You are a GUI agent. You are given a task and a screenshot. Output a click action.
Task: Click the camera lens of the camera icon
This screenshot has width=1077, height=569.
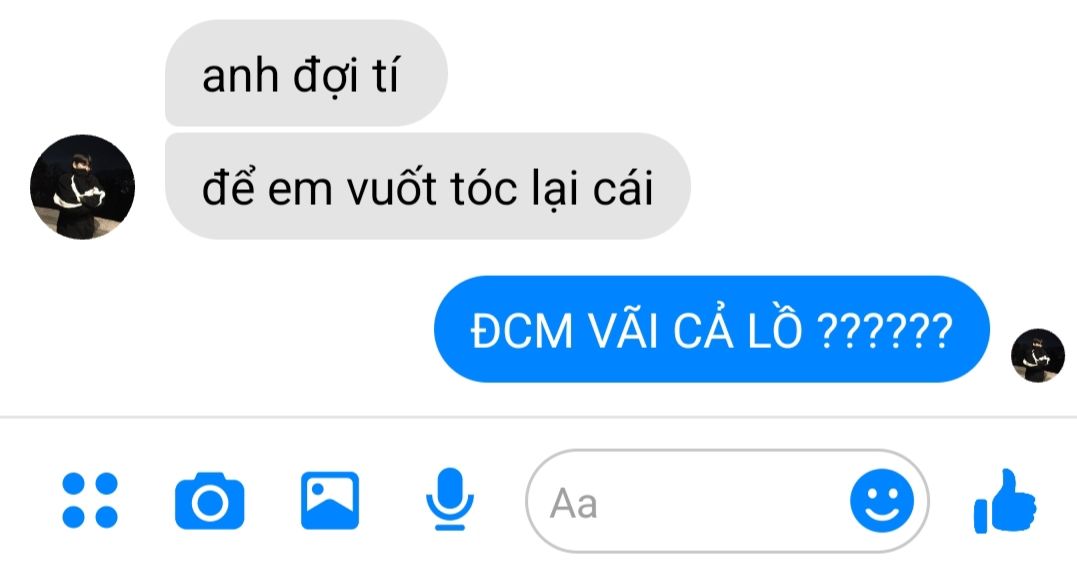coord(209,504)
